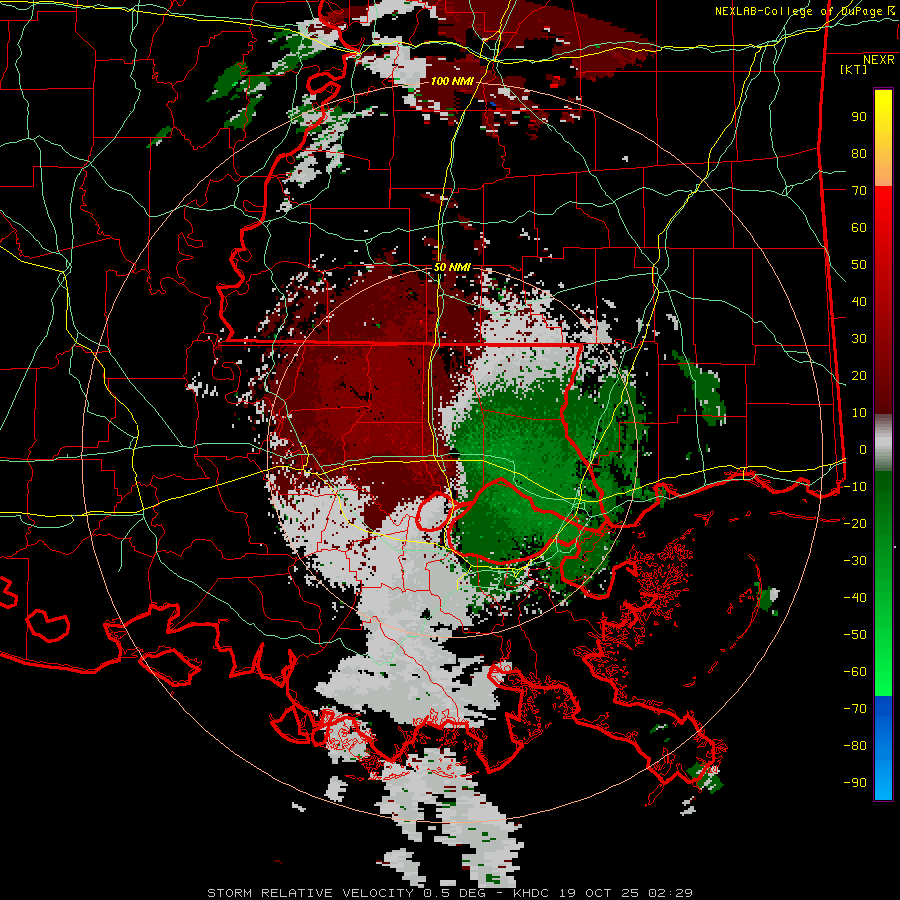Click the positive 40 knot scale label

859,302
